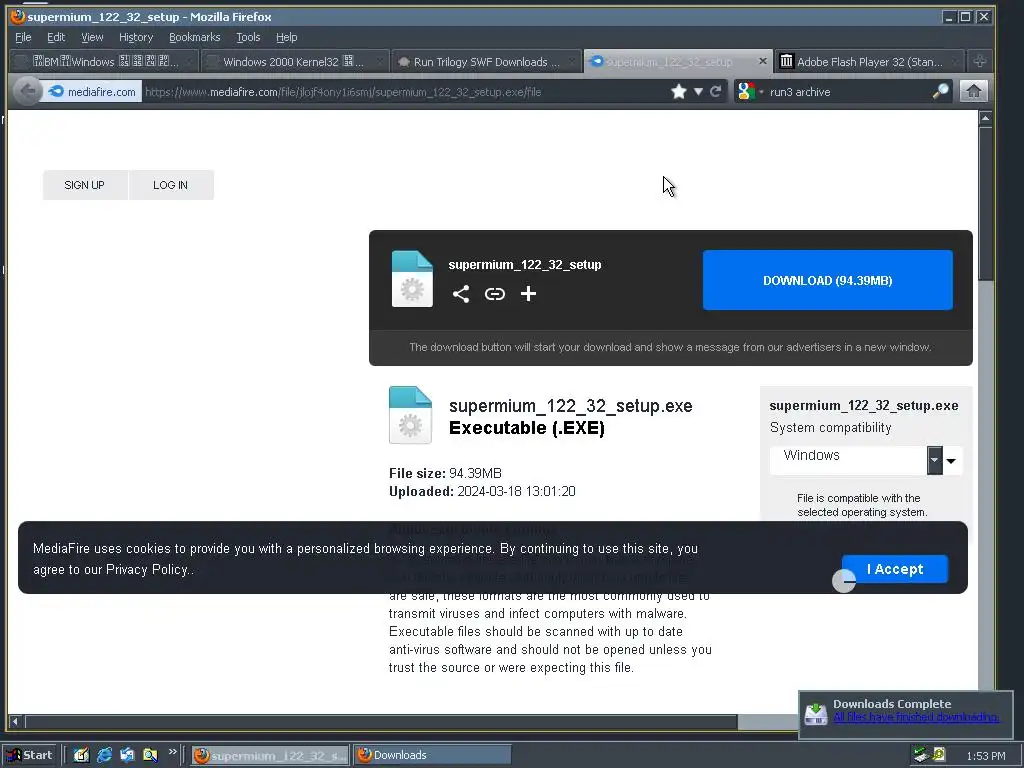
Task: Reload the page with the refresh icon
Action: coord(716,91)
